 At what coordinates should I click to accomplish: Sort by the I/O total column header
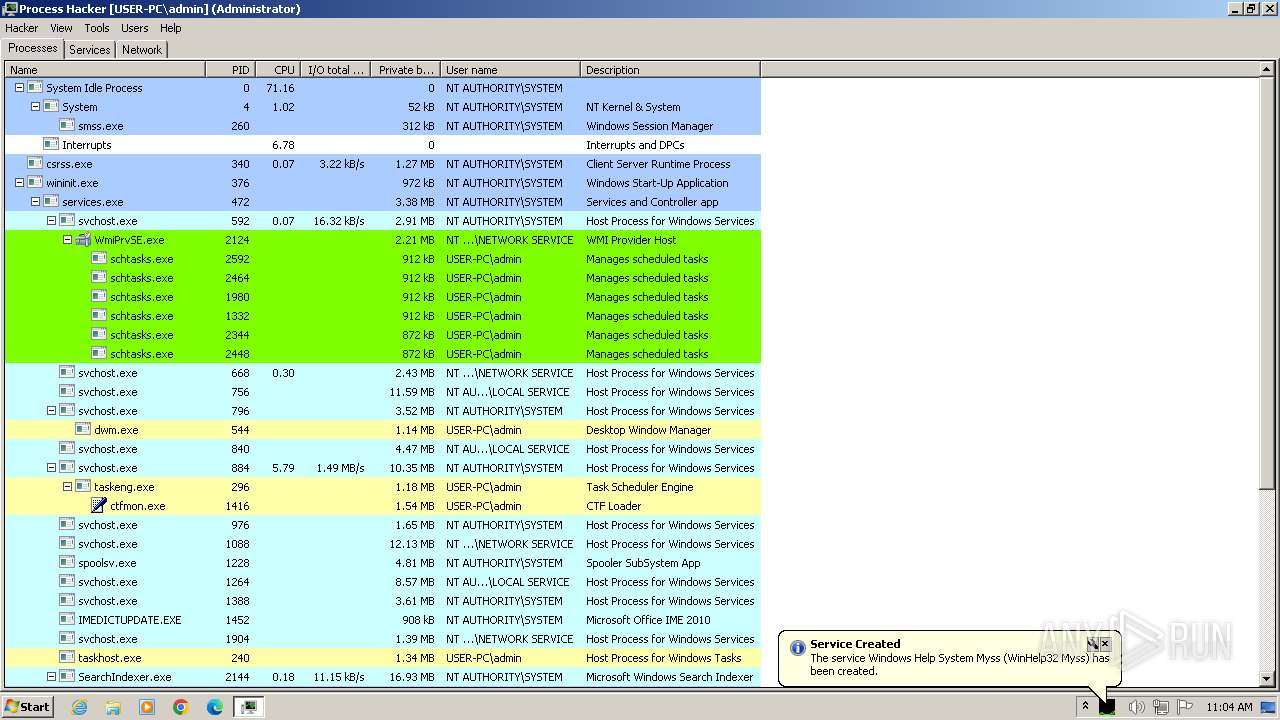point(336,70)
